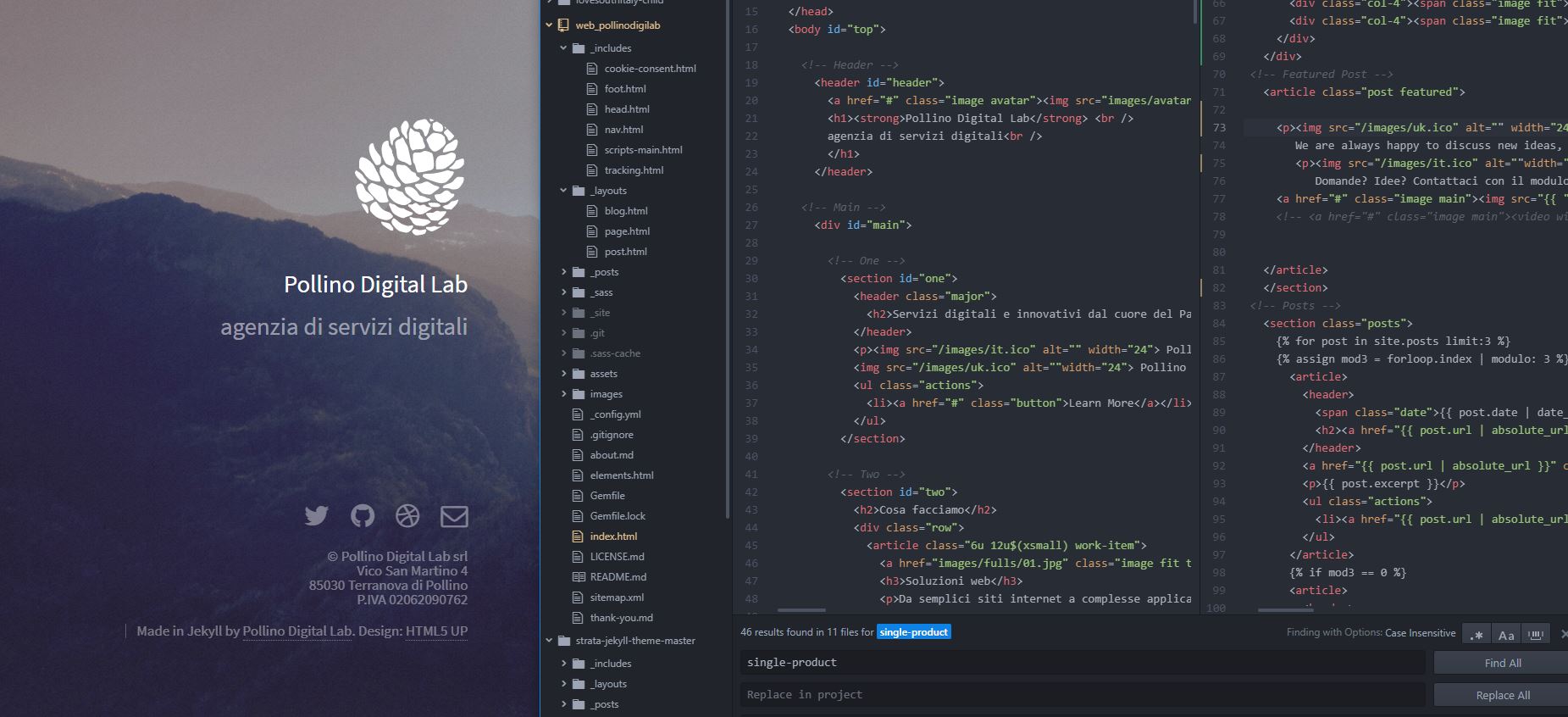
Task: Open index.html in the file tree
Action: point(613,536)
